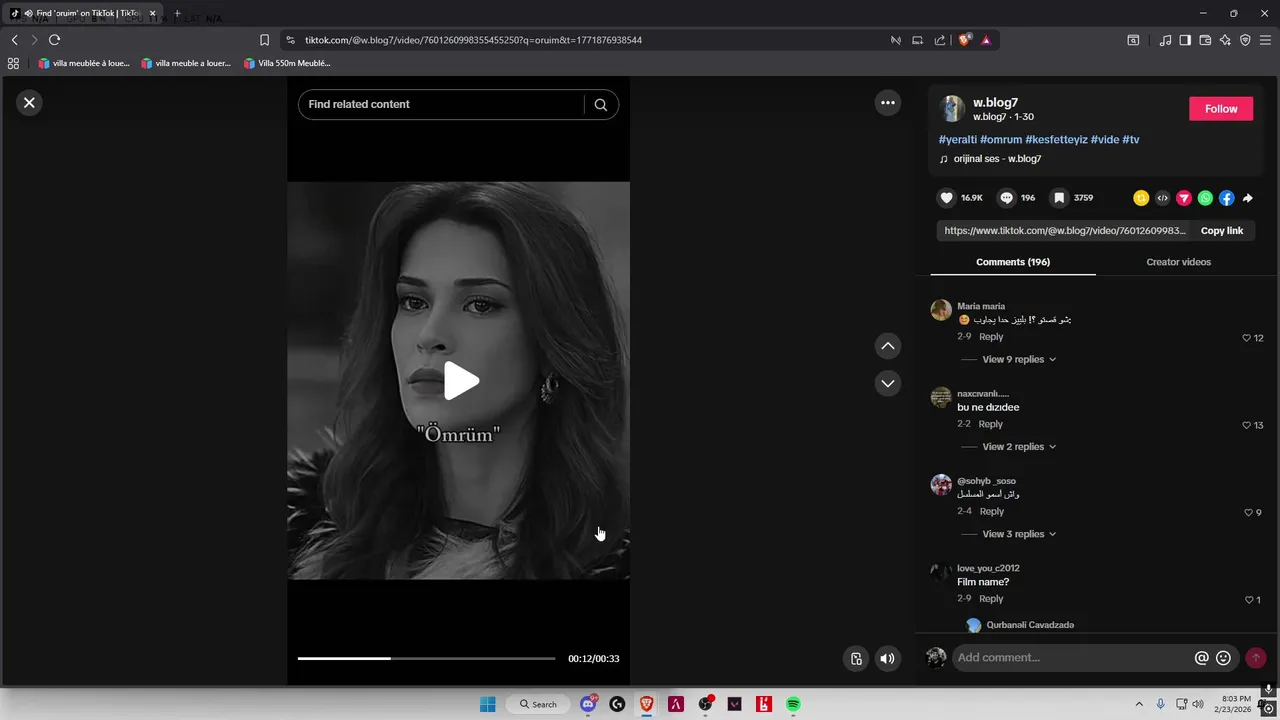1280x720 pixels.
Task: Go to the next video with down arrow
Action: pos(887,383)
